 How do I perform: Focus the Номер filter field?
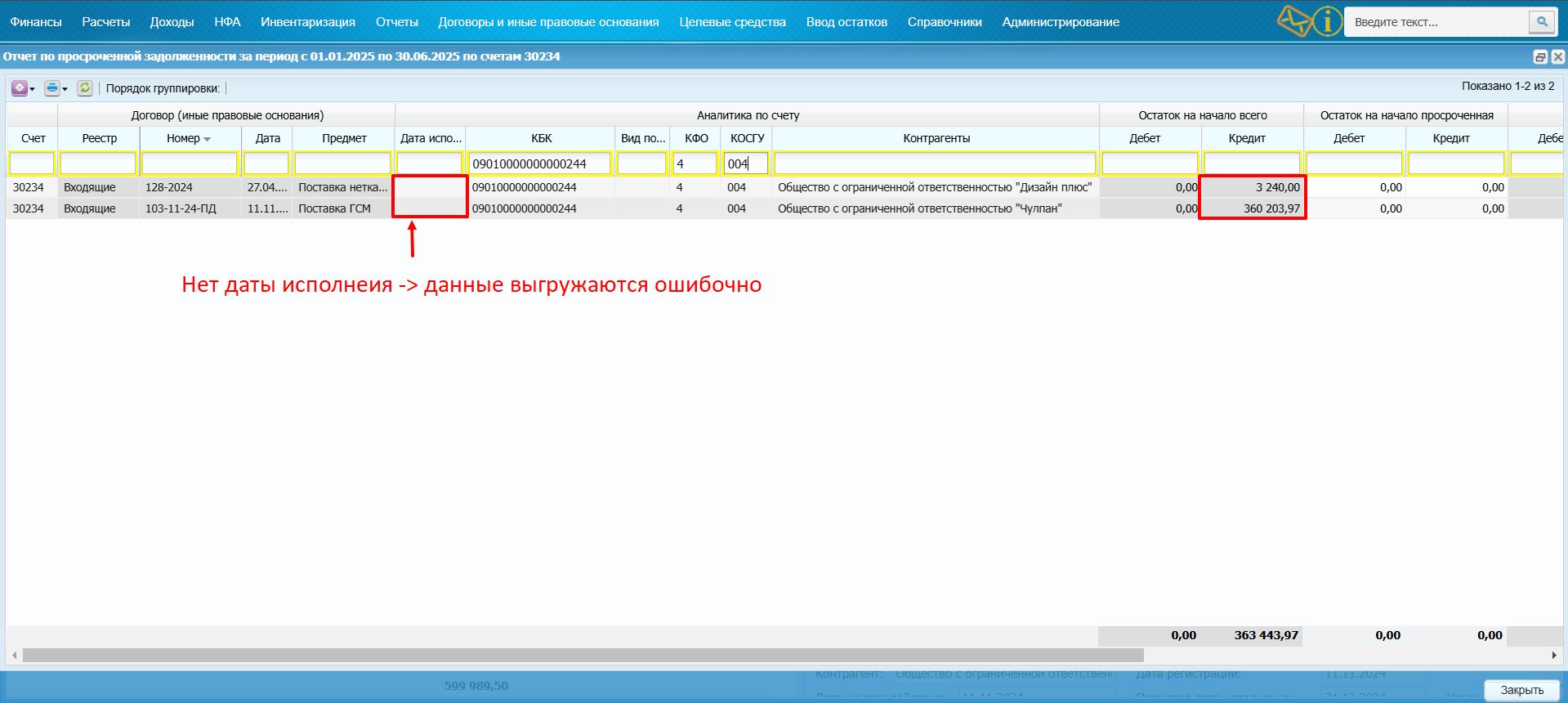pyautogui.click(x=190, y=163)
